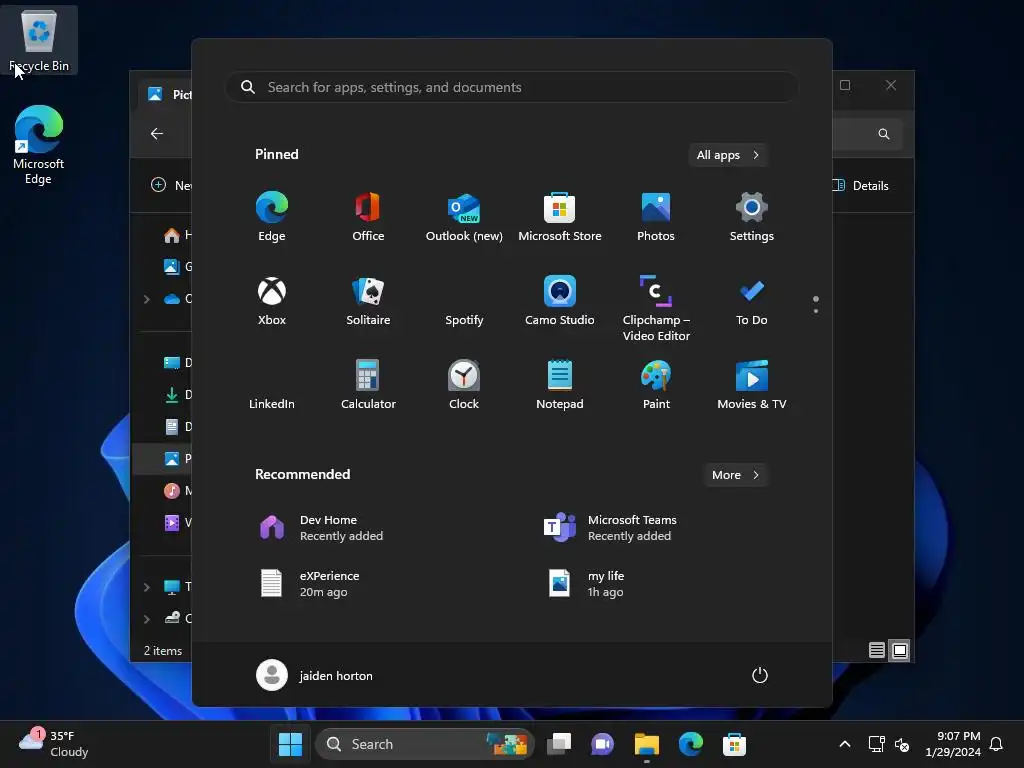The height and width of the screenshot is (768, 1024).
Task: Launch the Paint app
Action: 656,385
